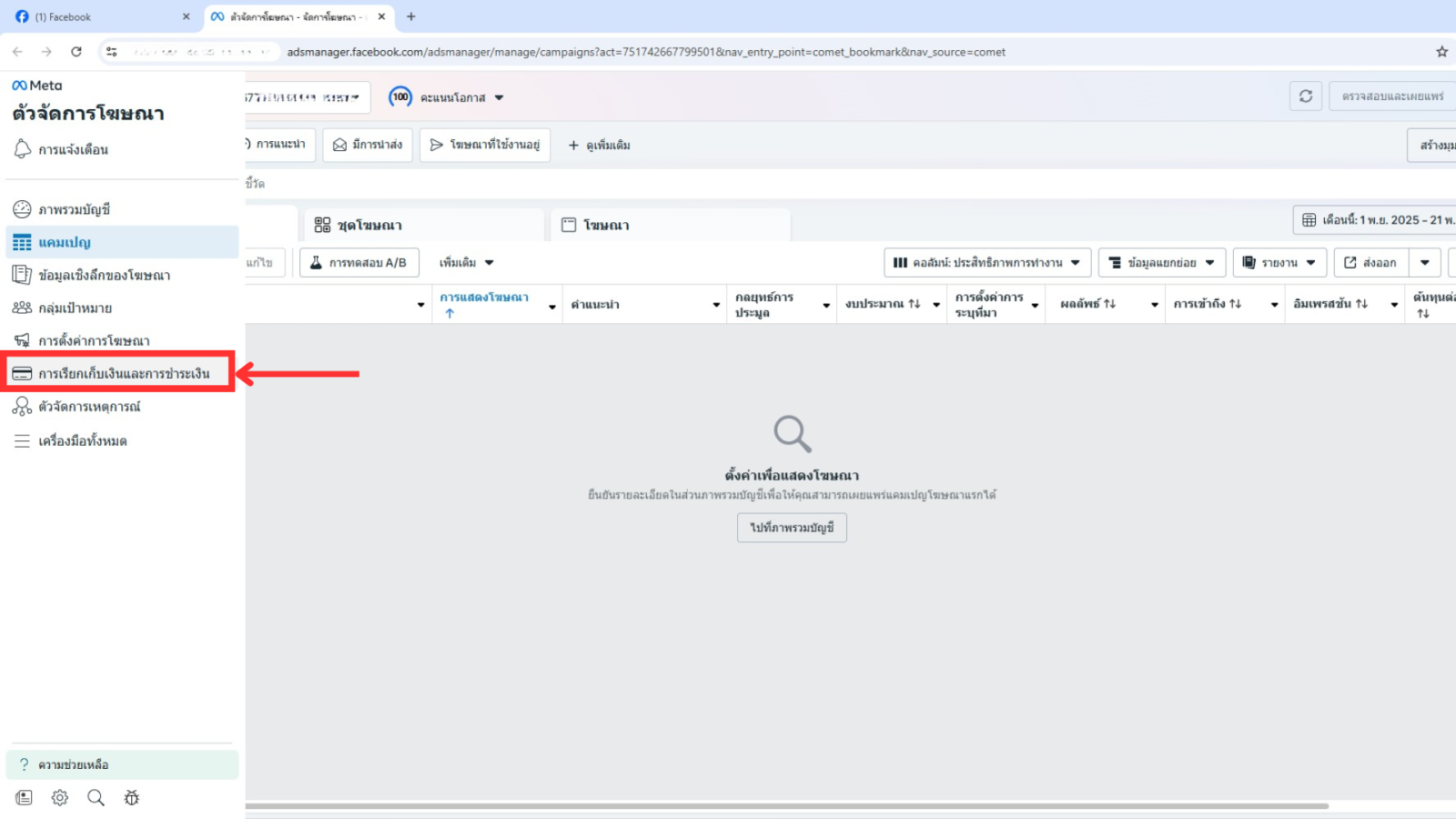
Task: Bookmark page with the star icon
Action: (1442, 52)
